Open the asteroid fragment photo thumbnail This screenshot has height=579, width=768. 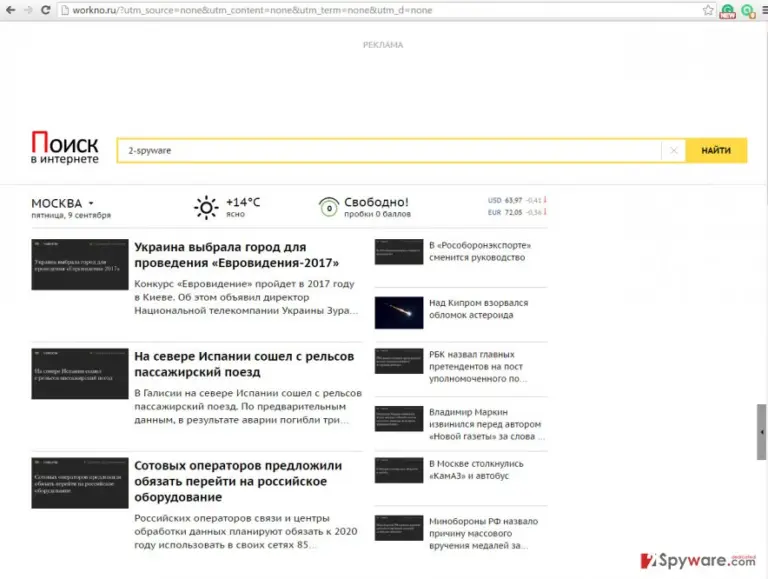[399, 313]
